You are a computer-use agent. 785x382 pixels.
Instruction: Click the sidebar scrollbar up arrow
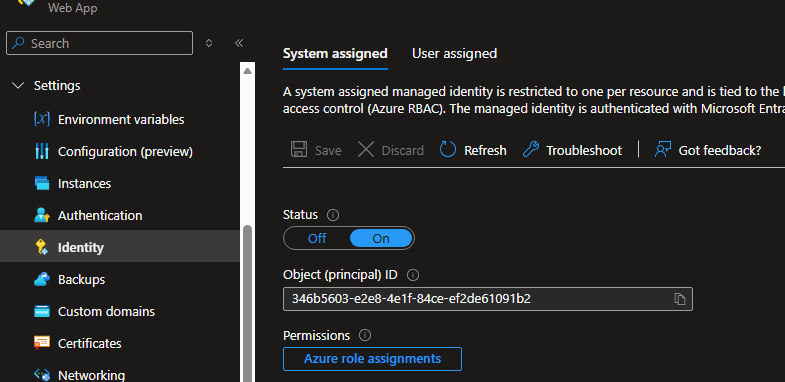(247, 71)
